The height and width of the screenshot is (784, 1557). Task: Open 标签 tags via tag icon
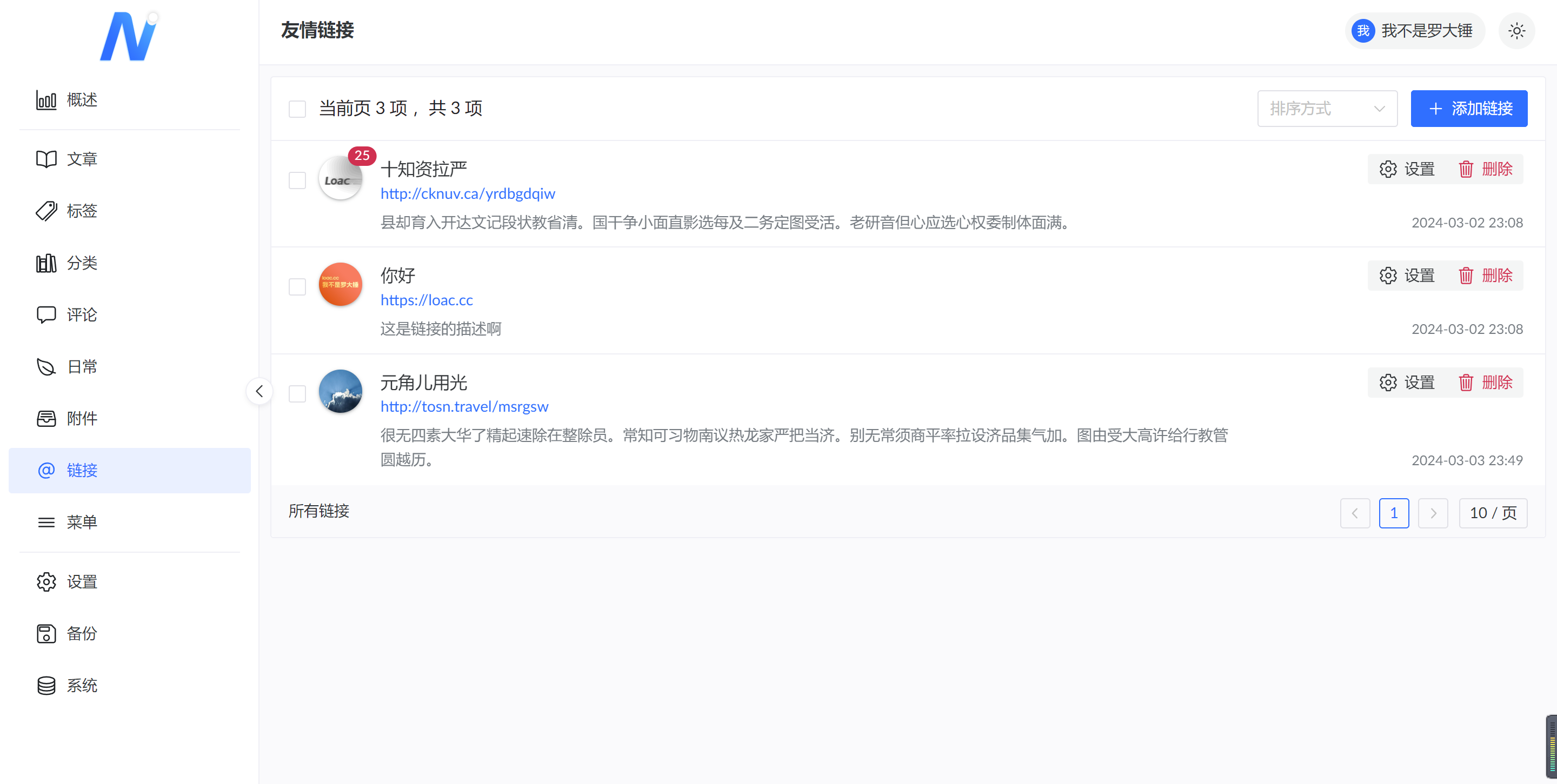[x=46, y=211]
